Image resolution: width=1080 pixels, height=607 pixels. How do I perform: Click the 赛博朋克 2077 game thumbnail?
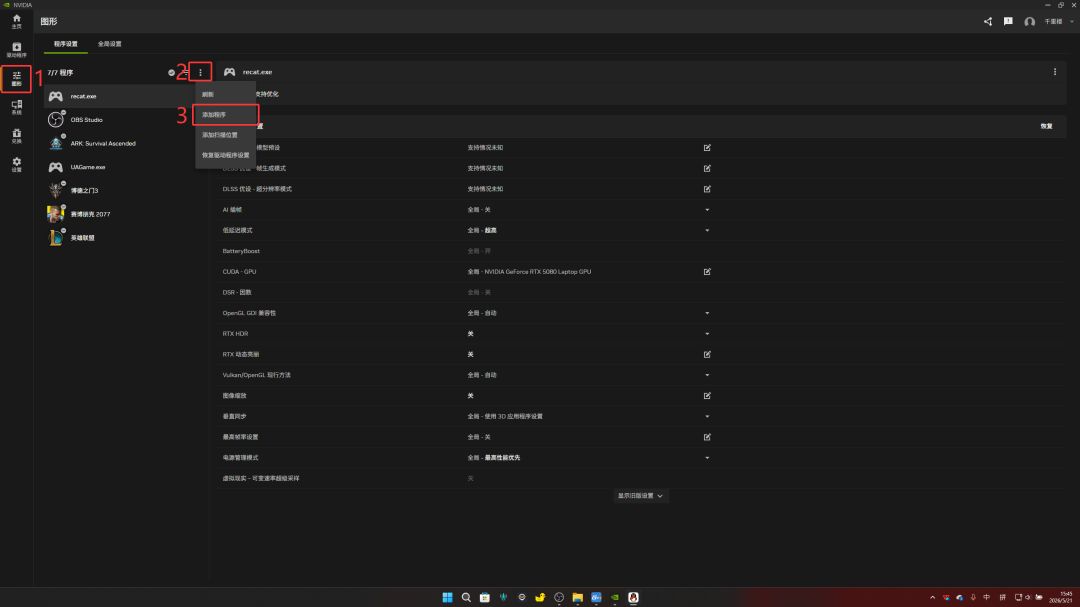(x=56, y=214)
